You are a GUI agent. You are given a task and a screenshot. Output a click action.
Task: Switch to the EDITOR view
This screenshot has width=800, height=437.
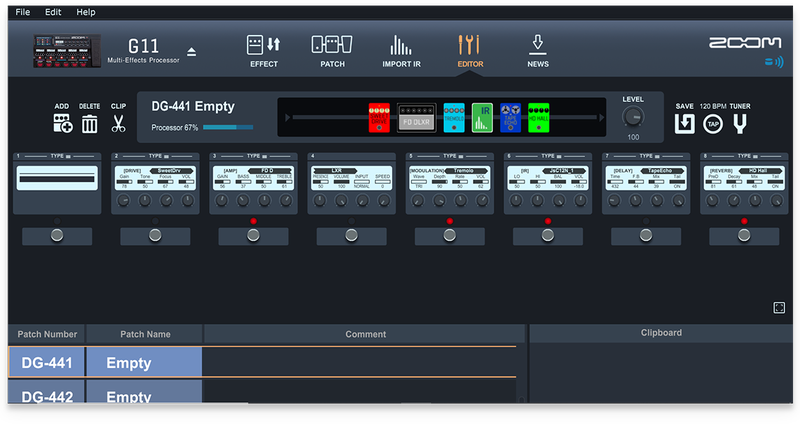click(470, 51)
